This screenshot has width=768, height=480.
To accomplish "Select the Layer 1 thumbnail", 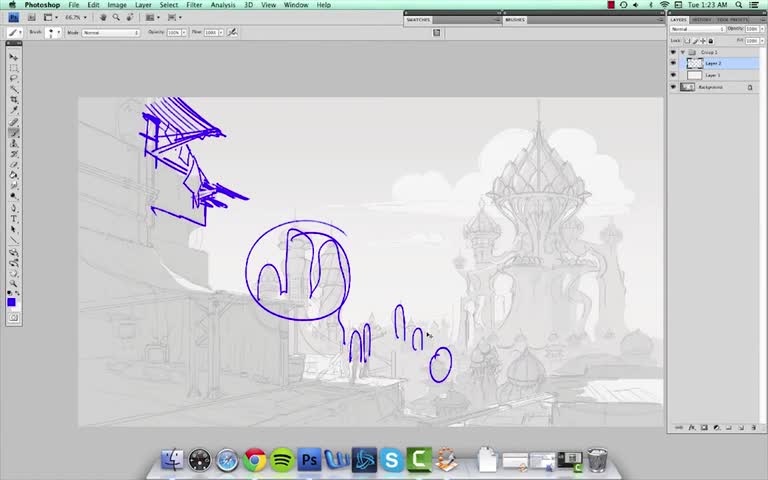I will (695, 75).
